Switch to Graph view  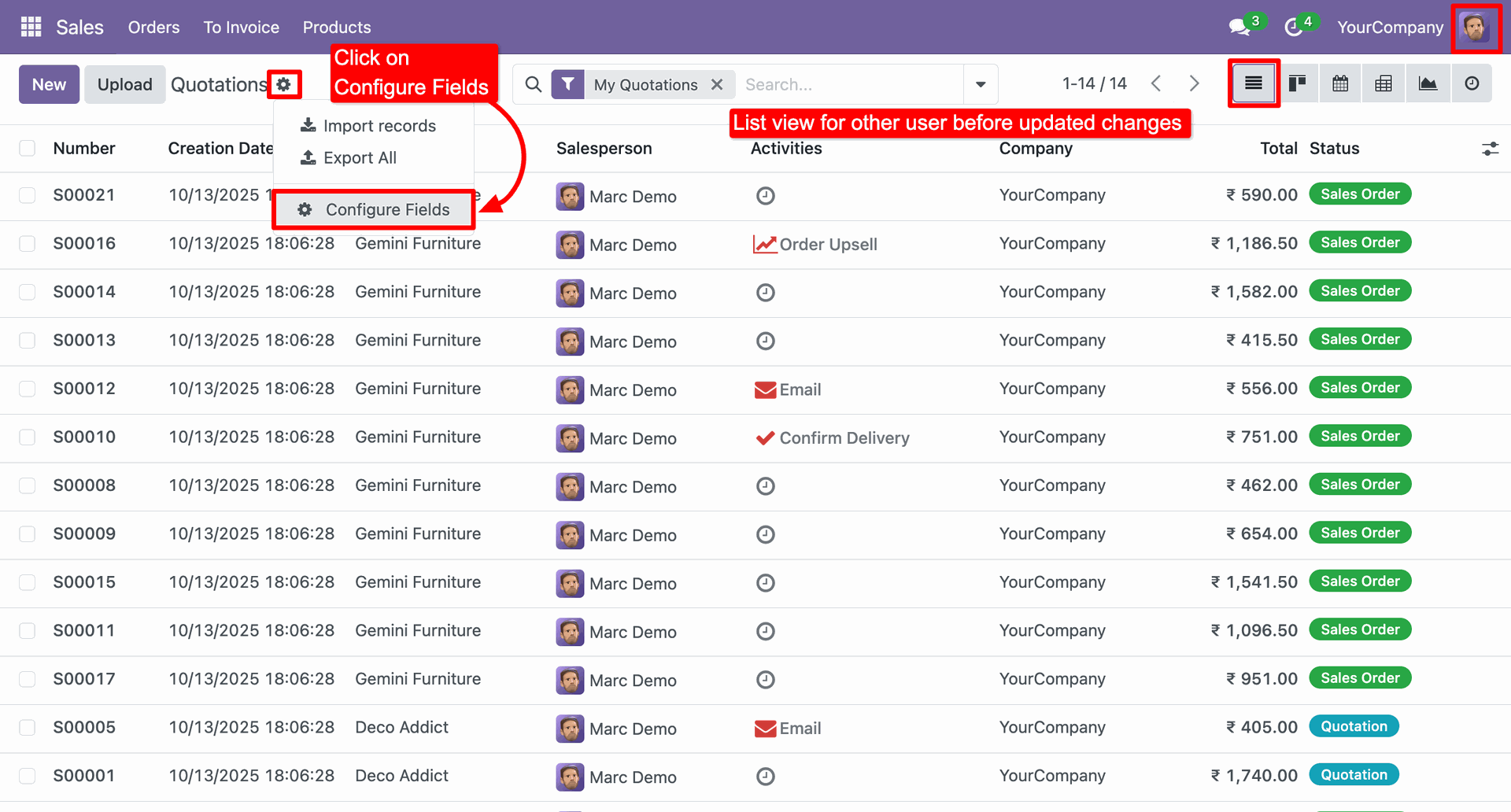[x=1428, y=83]
